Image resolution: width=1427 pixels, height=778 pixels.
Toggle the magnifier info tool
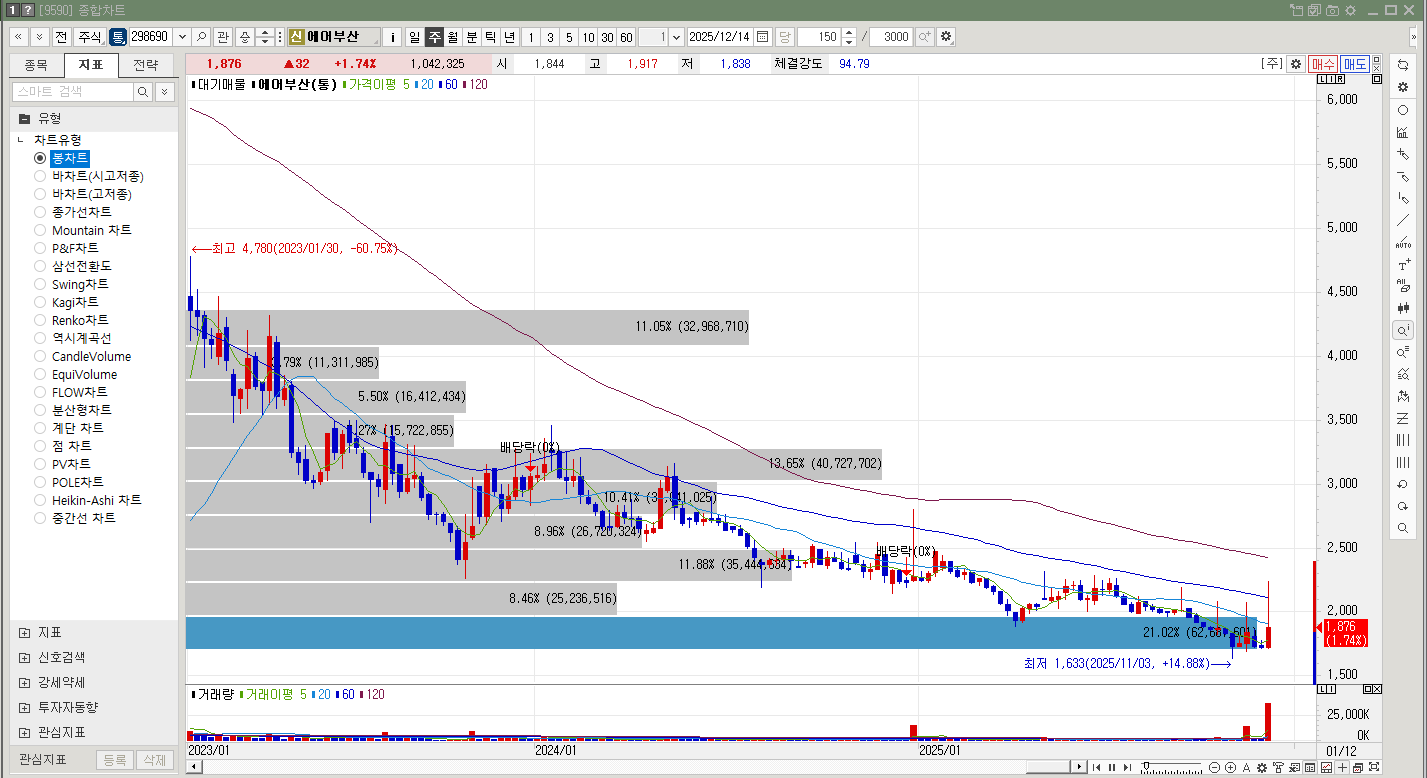1403,330
